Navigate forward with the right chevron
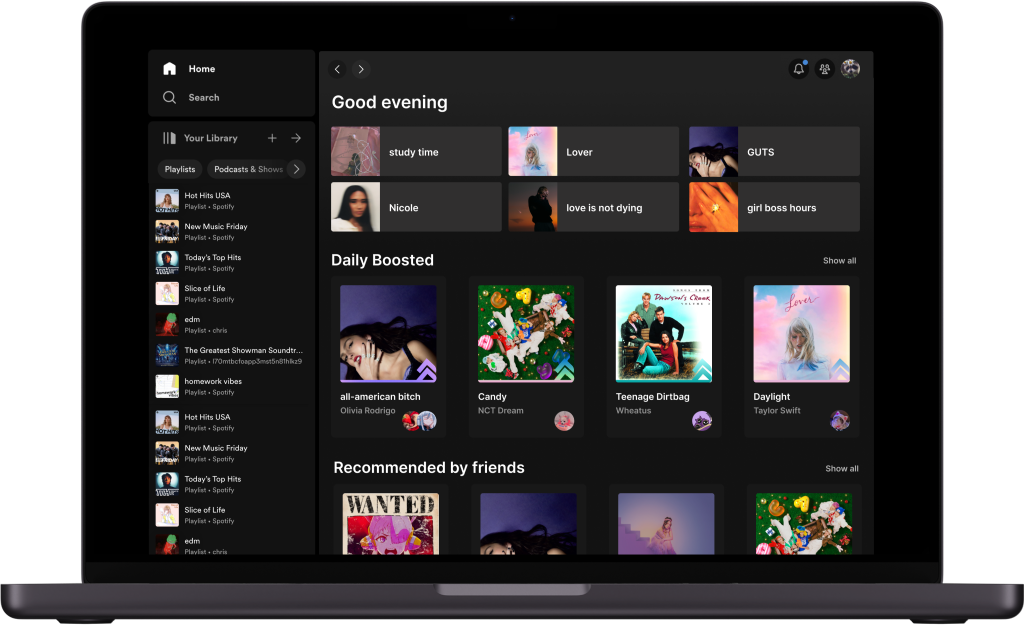 click(x=360, y=69)
